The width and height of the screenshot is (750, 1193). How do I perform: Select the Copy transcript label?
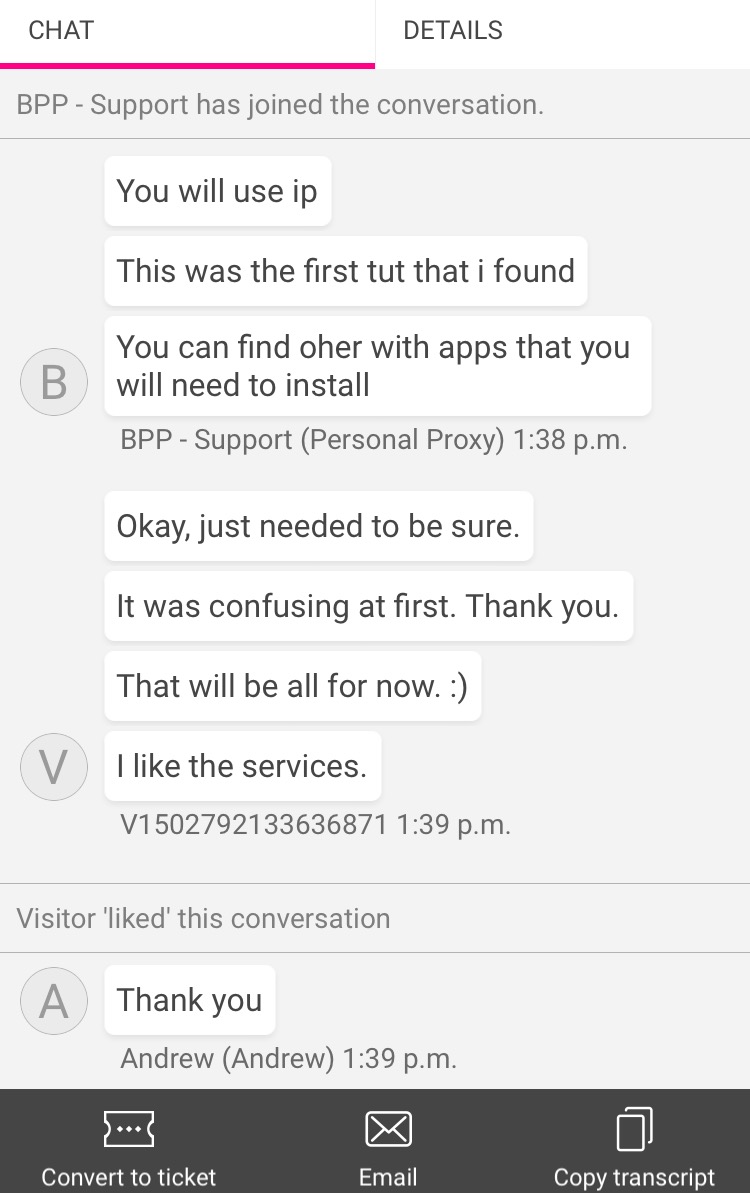[x=634, y=1177]
